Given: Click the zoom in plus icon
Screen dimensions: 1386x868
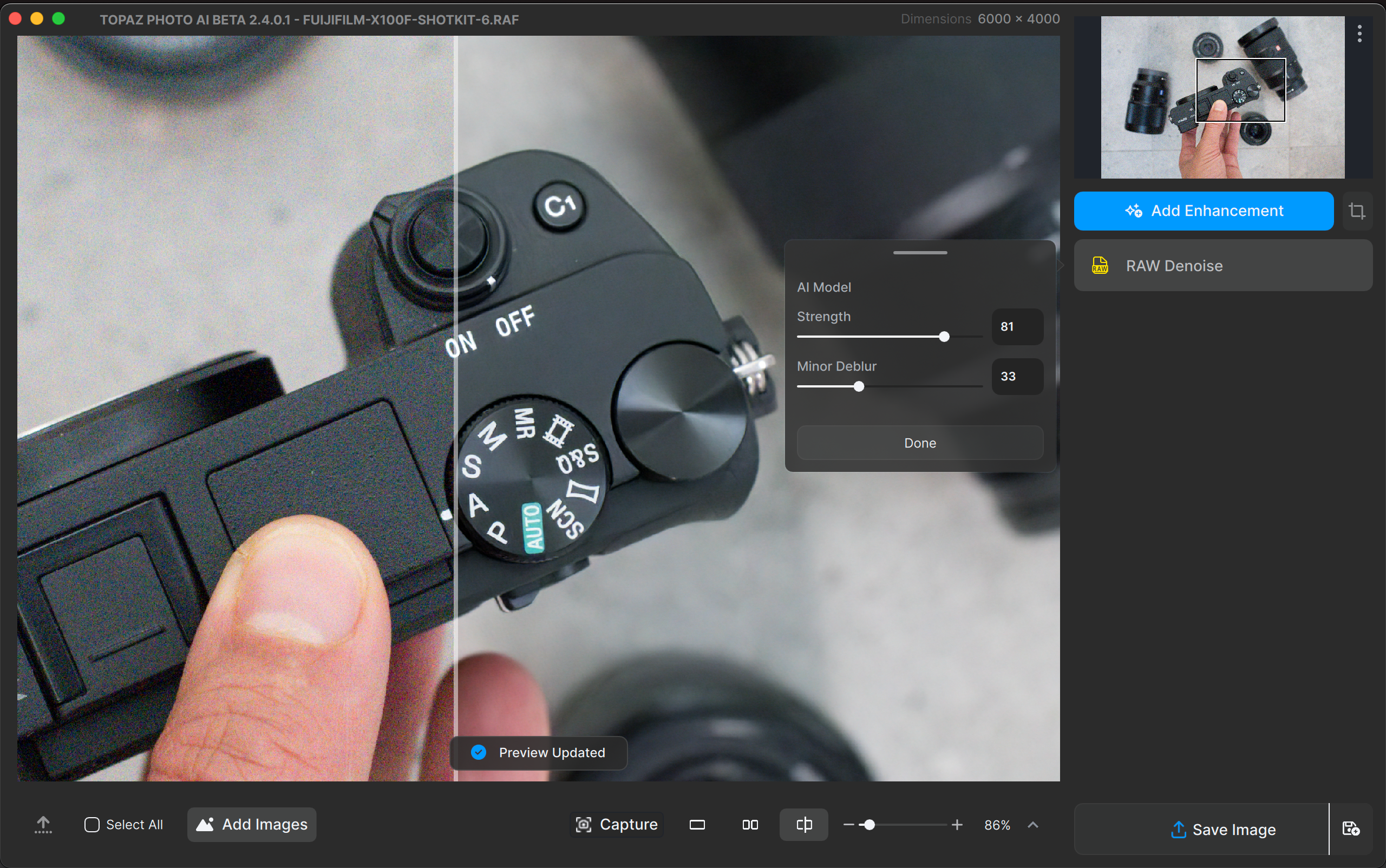Looking at the screenshot, I should point(957,825).
